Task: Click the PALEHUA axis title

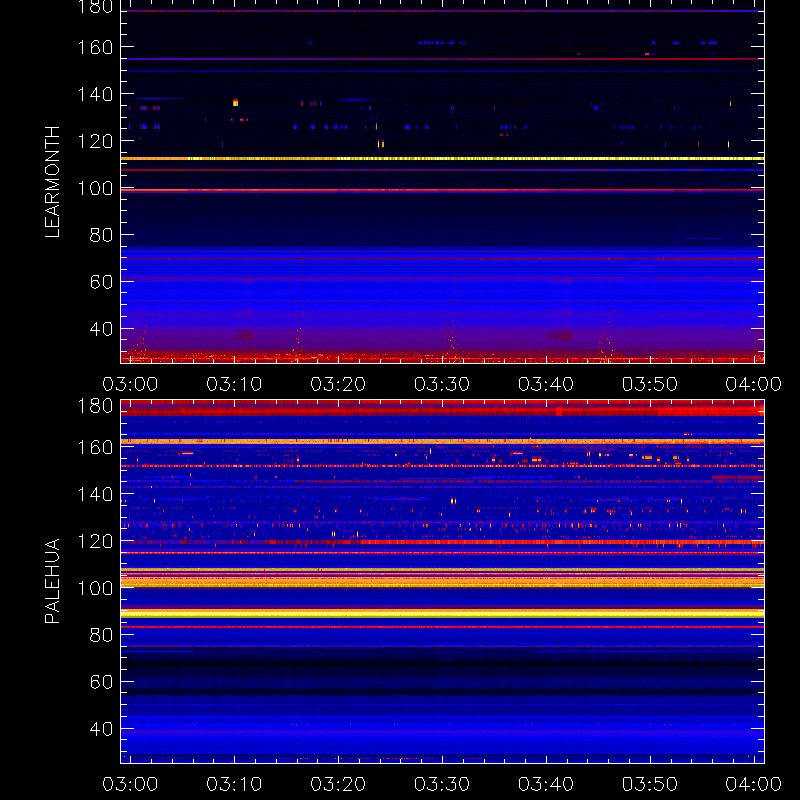Action: point(52,581)
